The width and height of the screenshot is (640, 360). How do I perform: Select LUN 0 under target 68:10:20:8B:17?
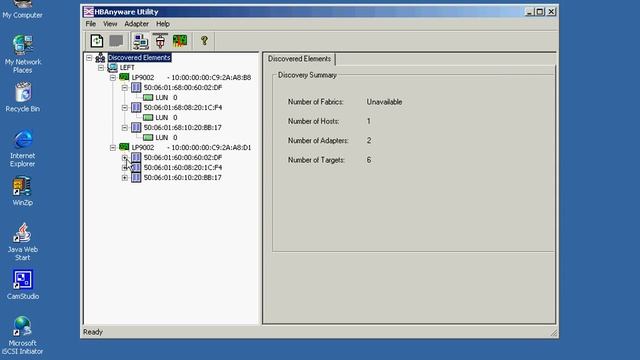(x=166, y=138)
